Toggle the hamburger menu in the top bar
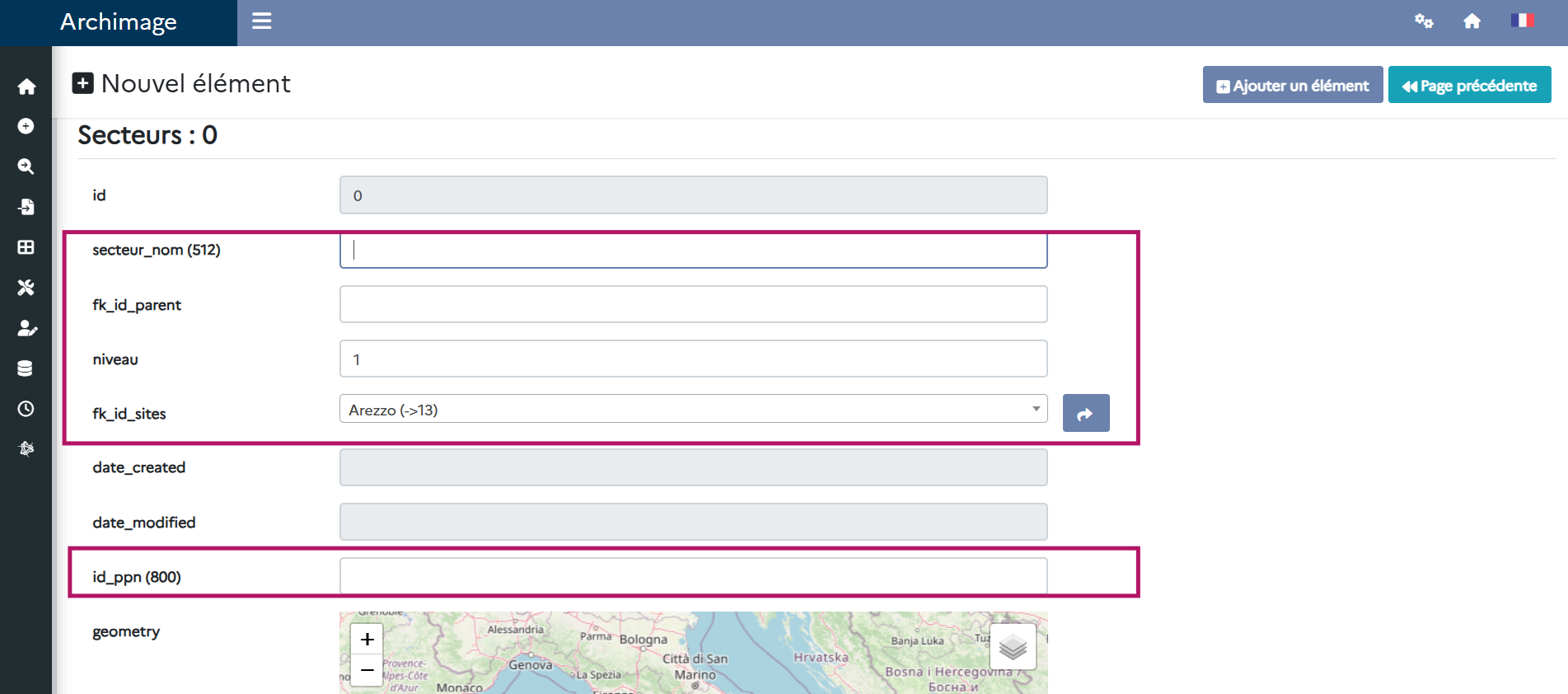The width and height of the screenshot is (1568, 694). [x=262, y=21]
